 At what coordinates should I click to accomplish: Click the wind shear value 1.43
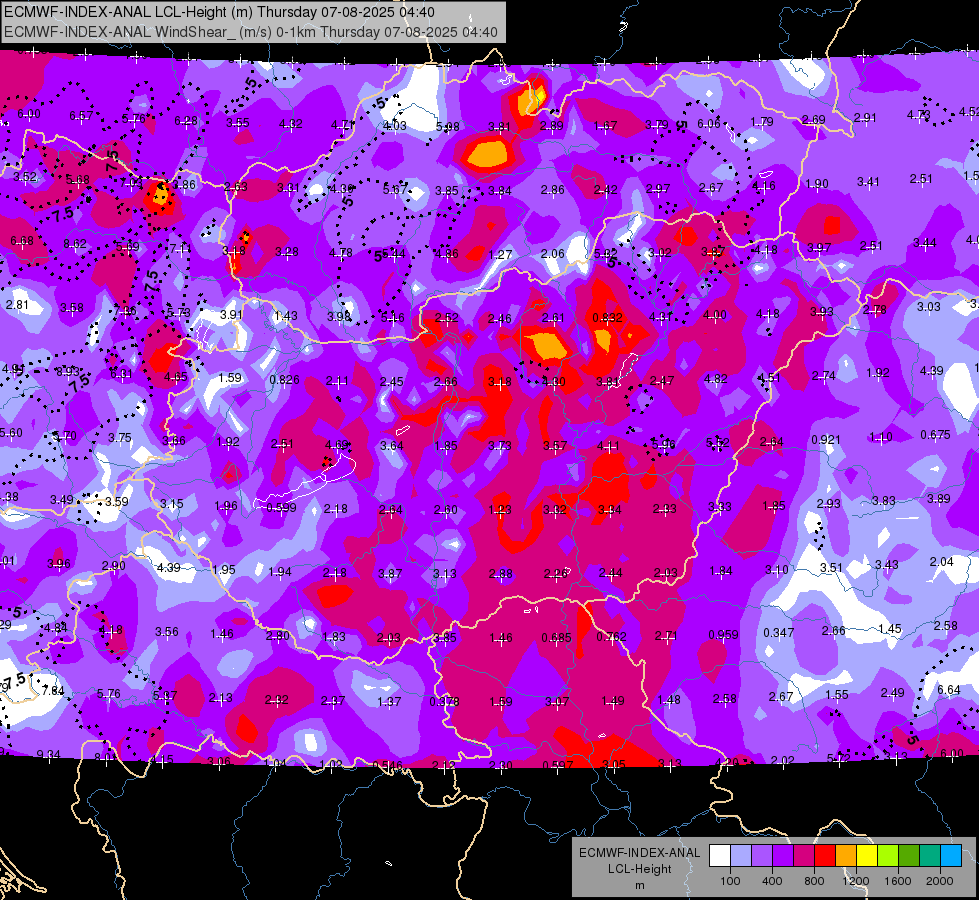[x=285, y=315]
